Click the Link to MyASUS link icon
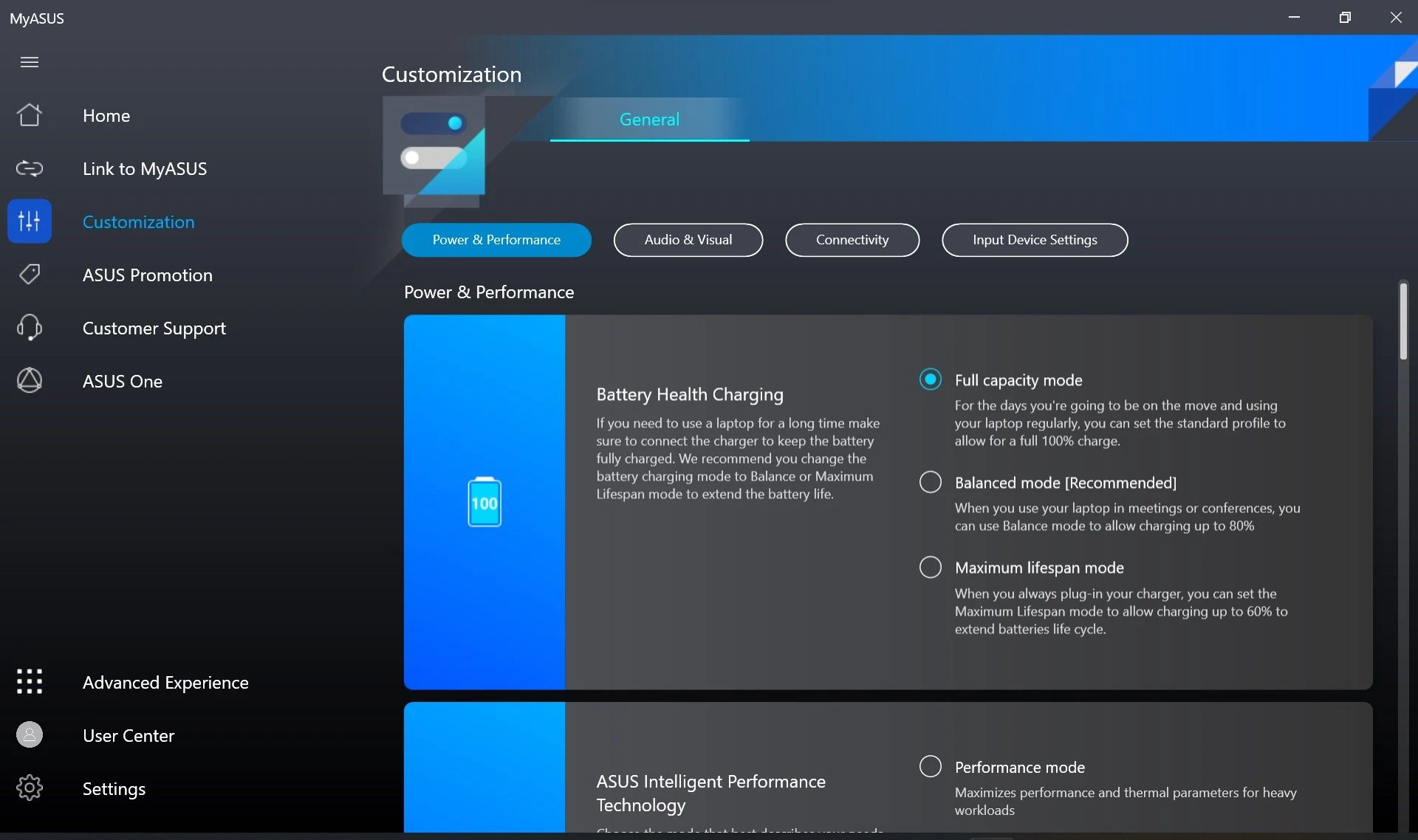This screenshot has height=840, width=1418. coord(30,168)
